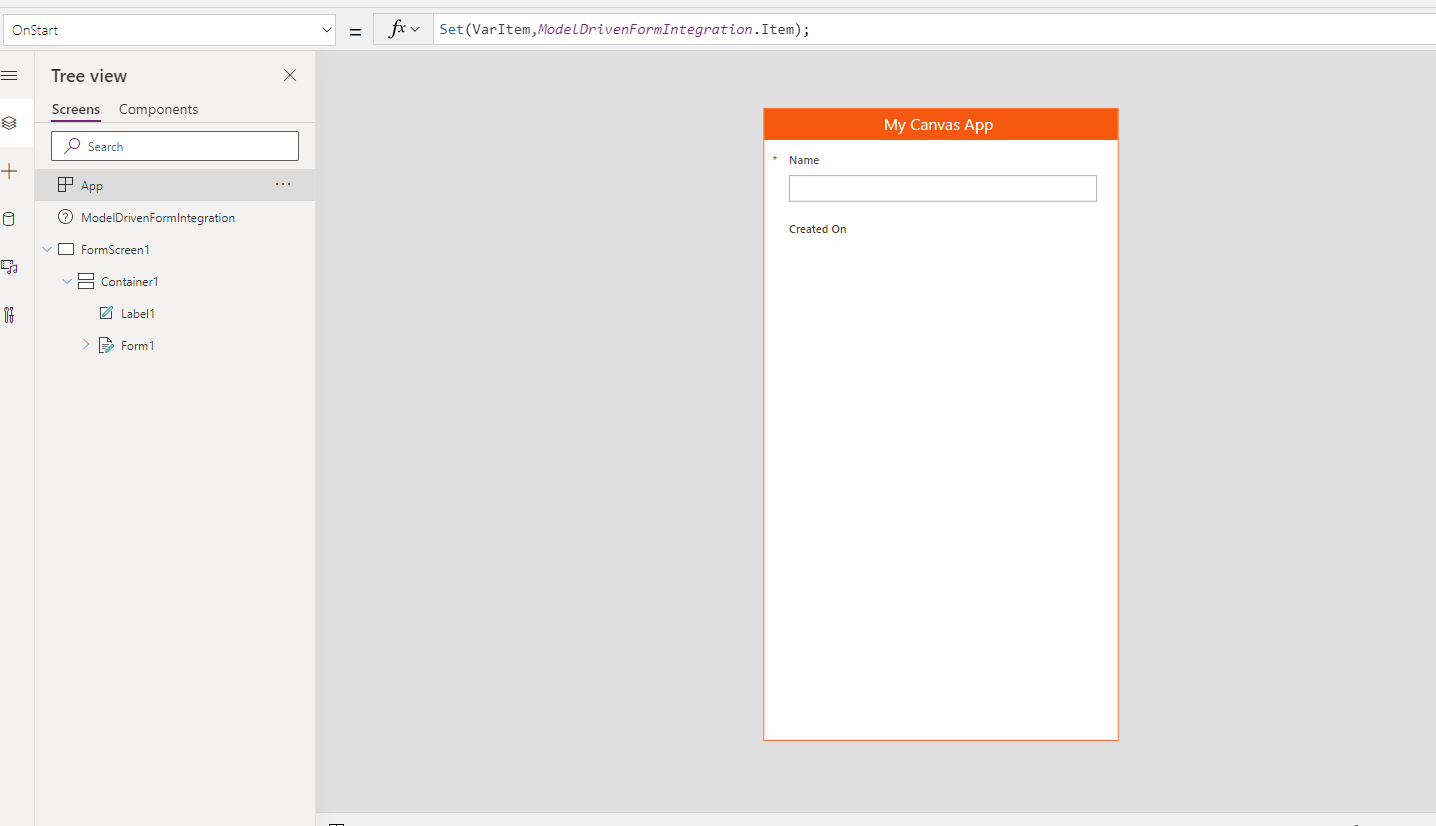Click the Name text input on canvas
Image resolution: width=1436 pixels, height=826 pixels.
tap(942, 188)
